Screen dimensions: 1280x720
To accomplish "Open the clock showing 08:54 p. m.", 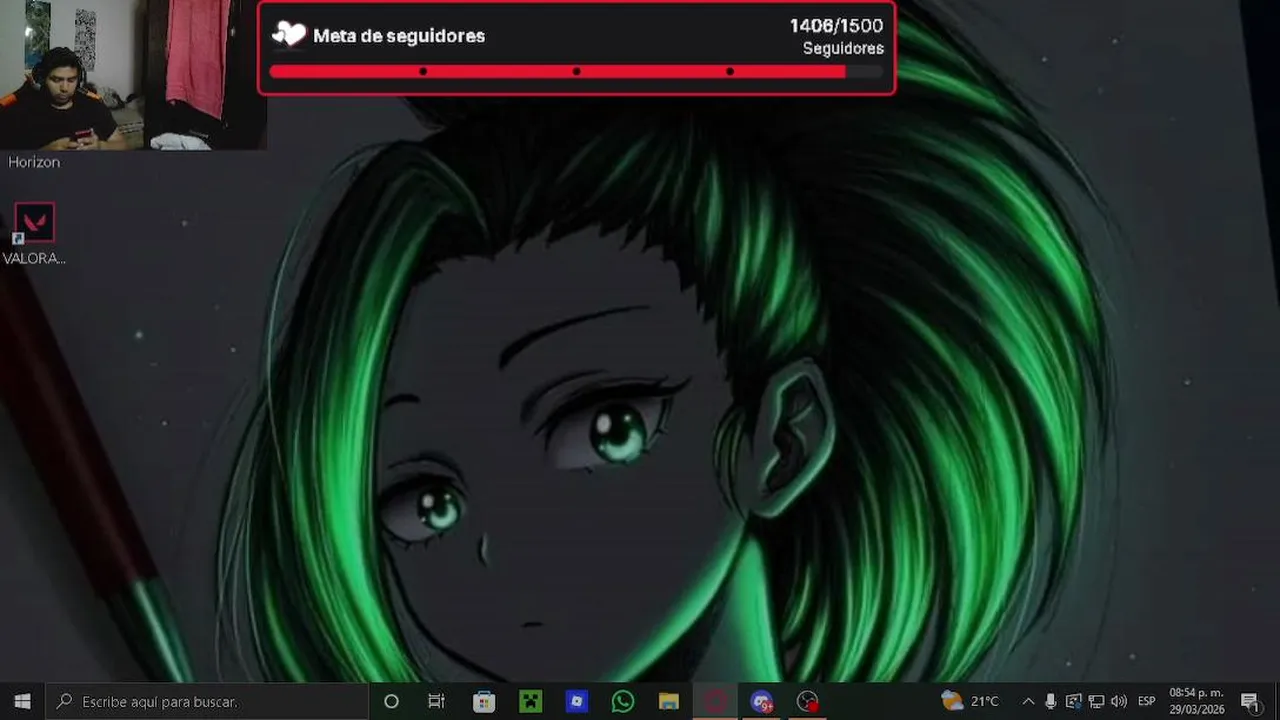I will pyautogui.click(x=1196, y=701).
